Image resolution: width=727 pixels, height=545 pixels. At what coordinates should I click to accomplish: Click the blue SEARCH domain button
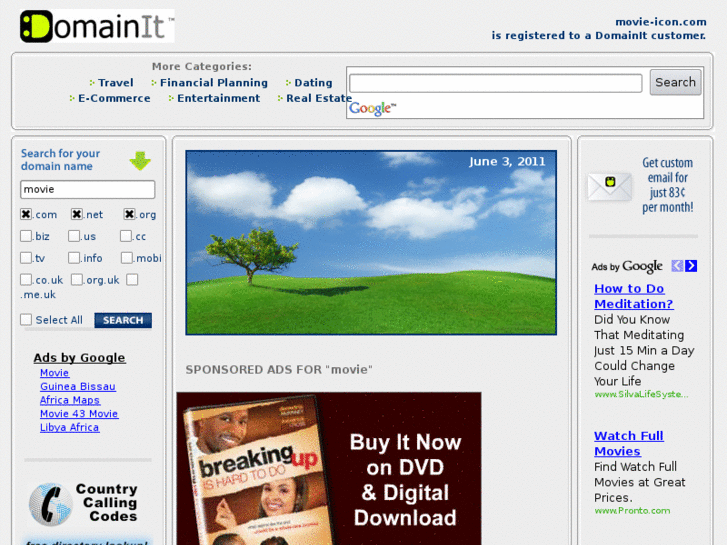tap(123, 320)
